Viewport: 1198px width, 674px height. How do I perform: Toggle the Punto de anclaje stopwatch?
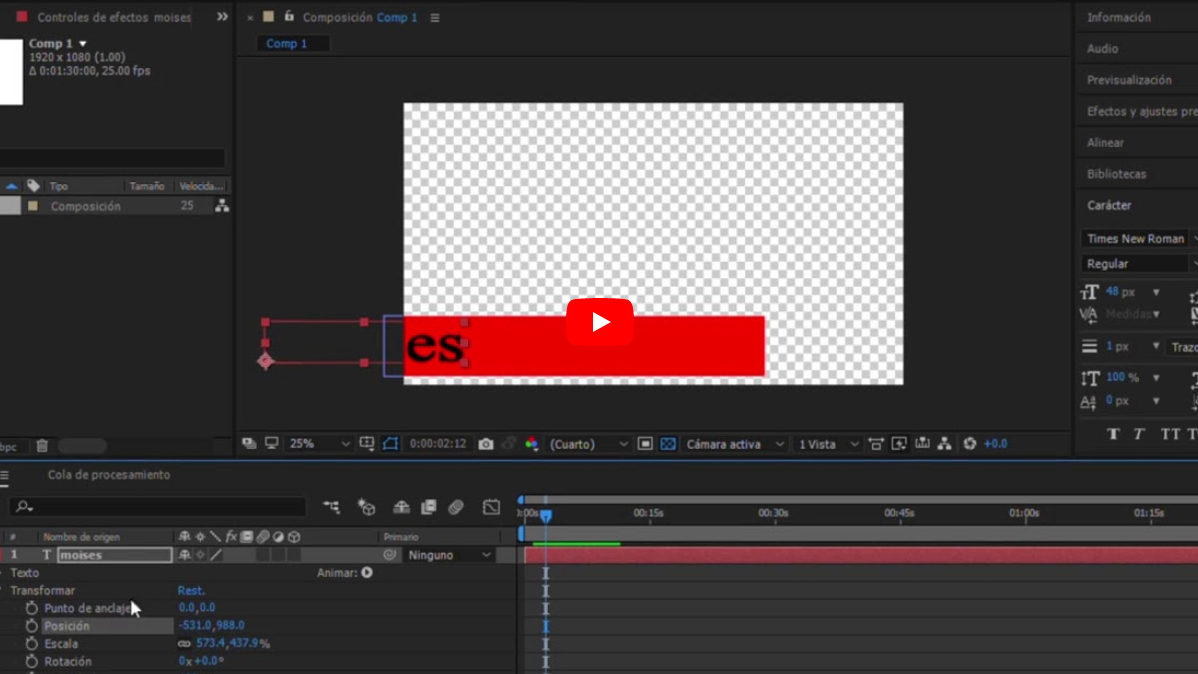pos(31,608)
